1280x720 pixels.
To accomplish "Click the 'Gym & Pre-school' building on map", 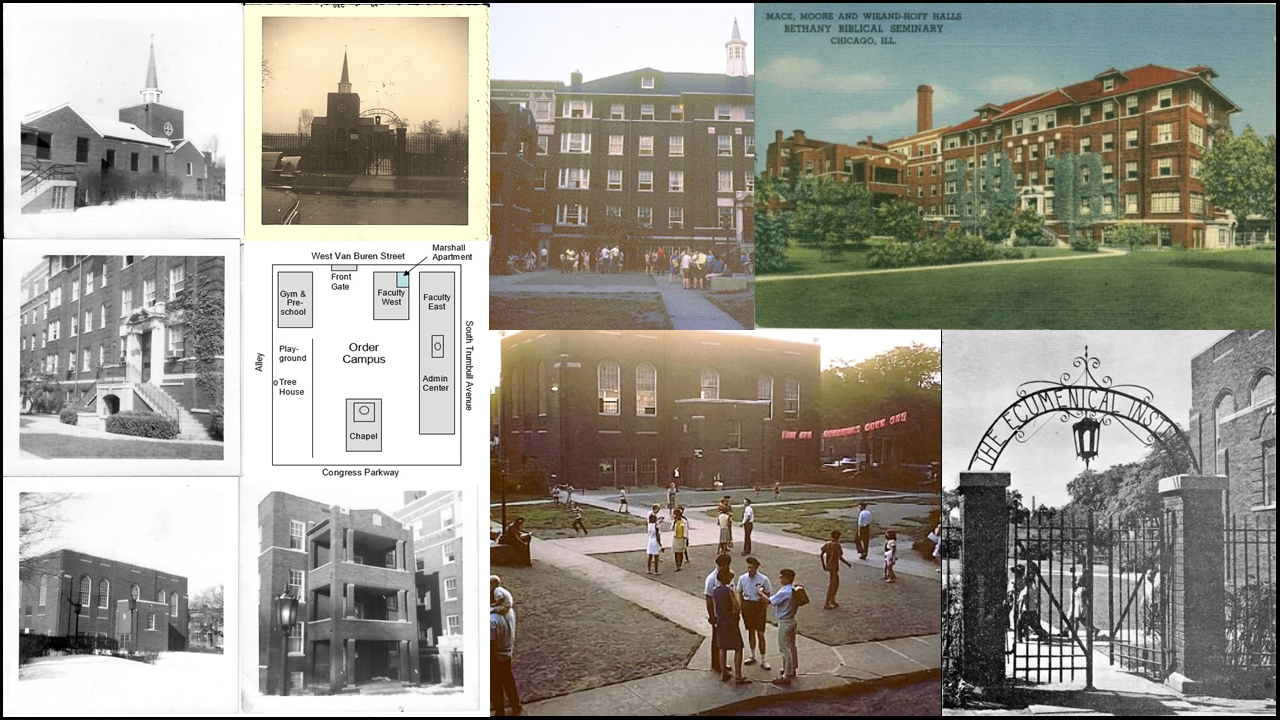I will [294, 299].
